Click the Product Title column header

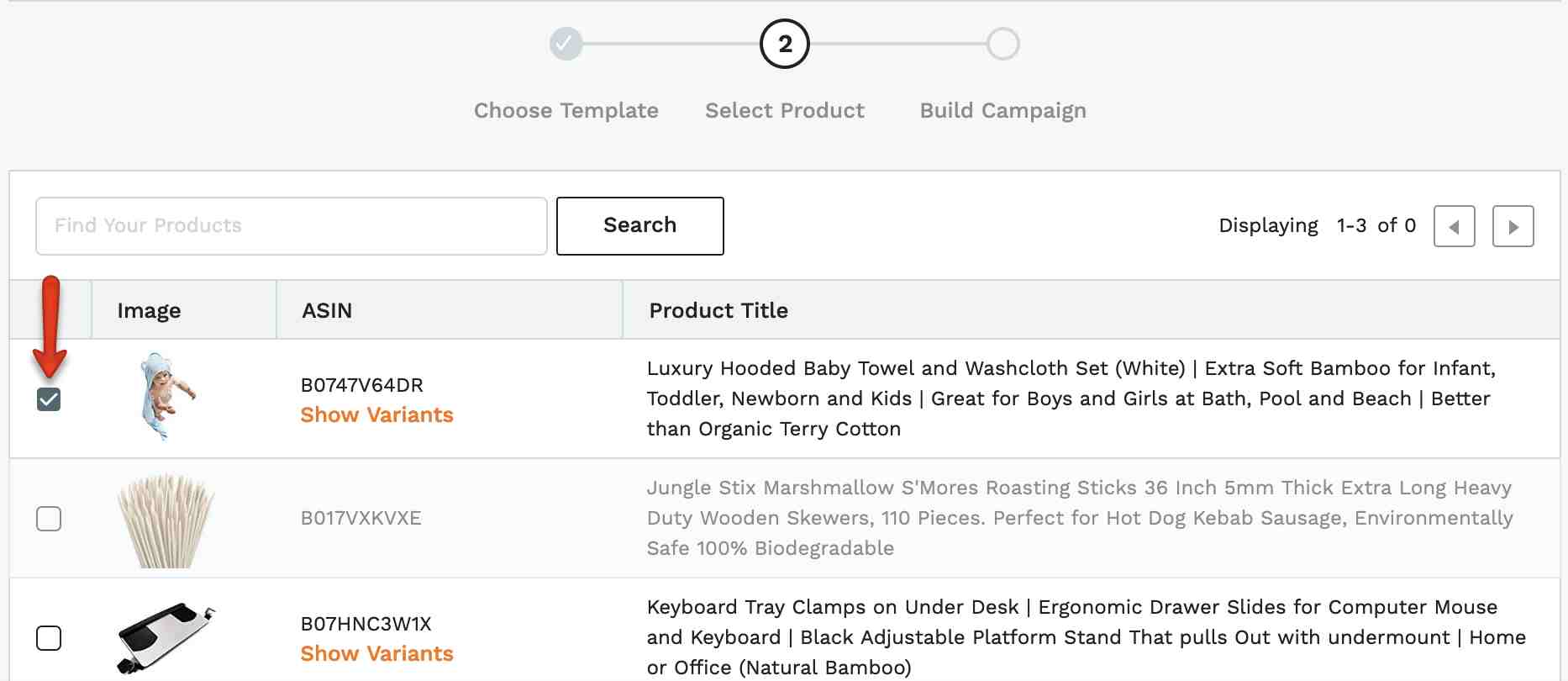(718, 310)
